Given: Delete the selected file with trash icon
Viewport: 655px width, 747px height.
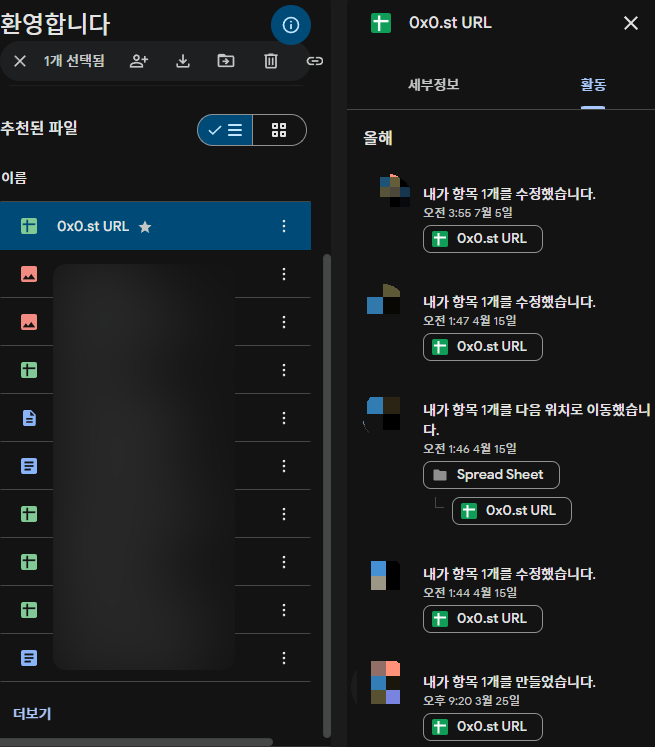Looking at the screenshot, I should [271, 61].
